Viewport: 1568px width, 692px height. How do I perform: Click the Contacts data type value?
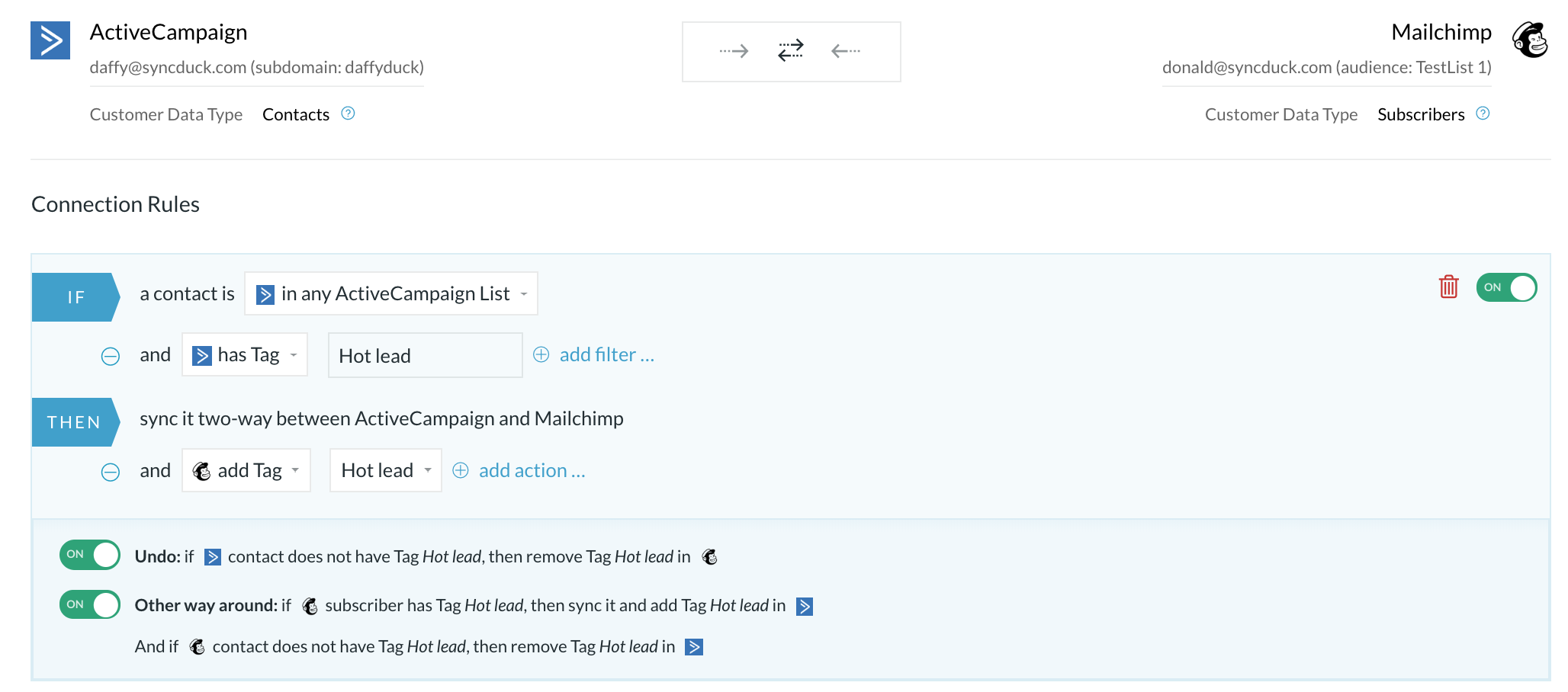pos(296,114)
